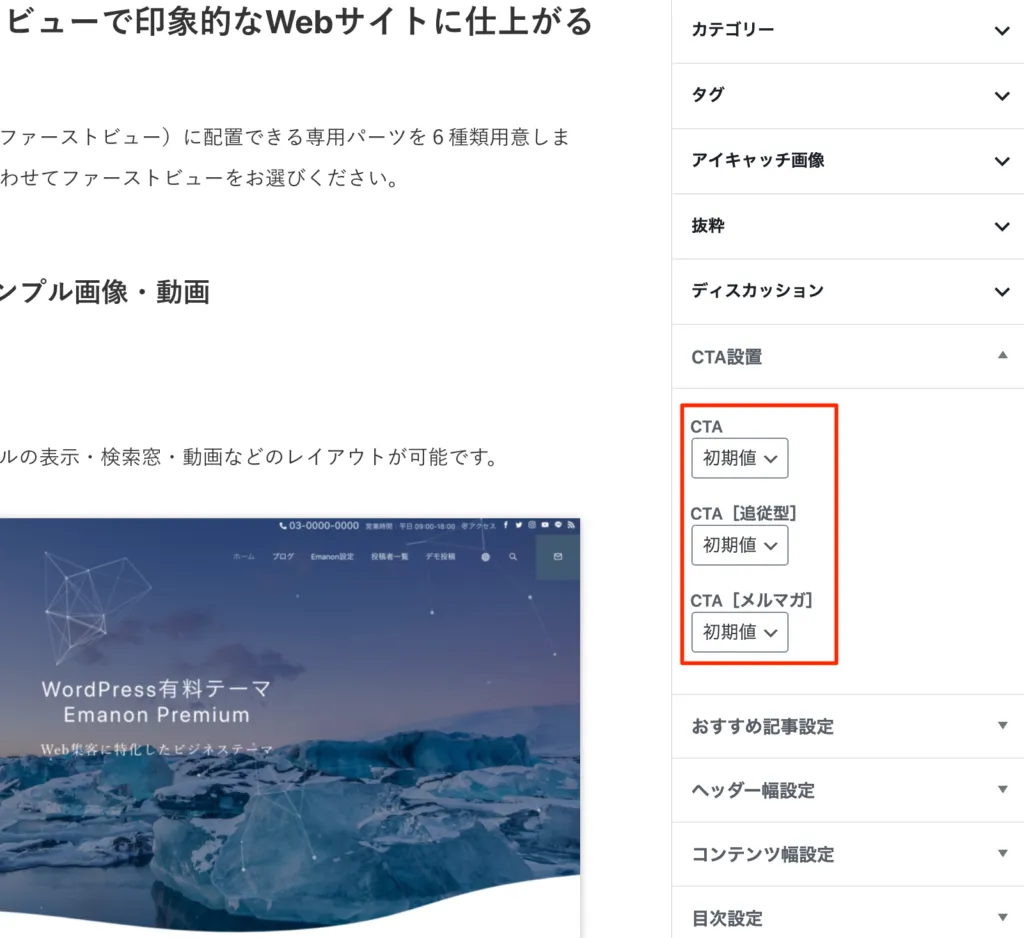Viewport: 1024px width, 938px height.
Task: Click the おすすめ記事設定 panel title
Action: [762, 726]
